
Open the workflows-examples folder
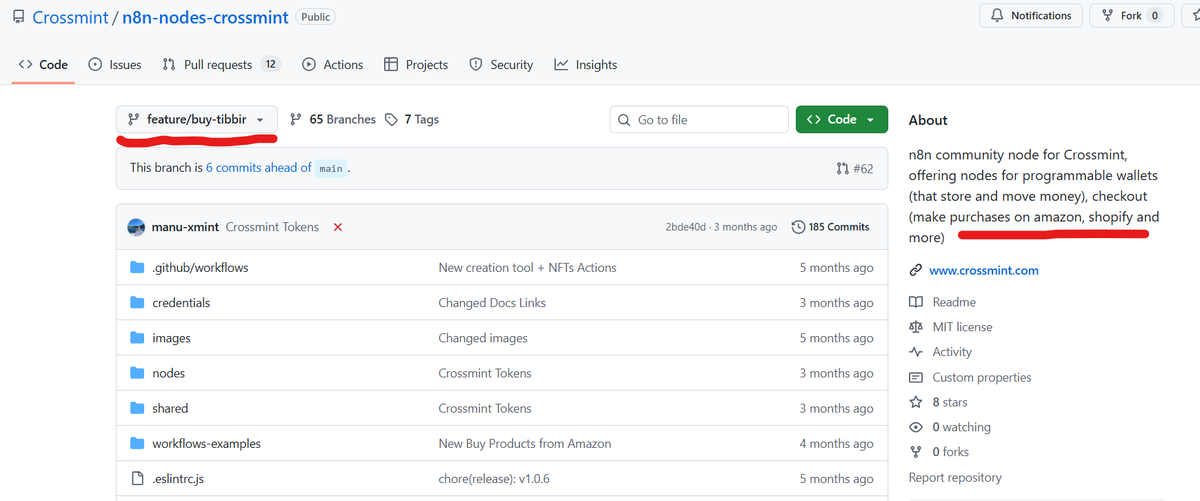coord(206,443)
